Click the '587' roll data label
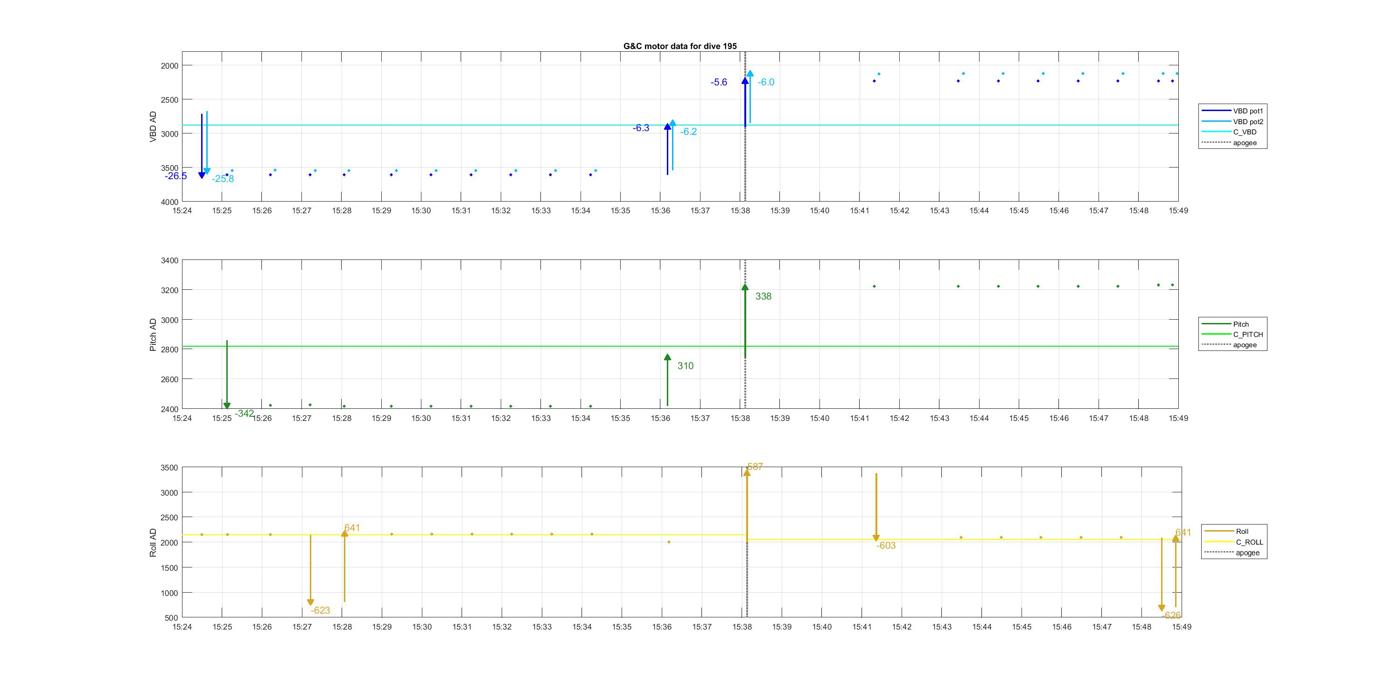The width and height of the screenshot is (1400, 693). coord(755,467)
